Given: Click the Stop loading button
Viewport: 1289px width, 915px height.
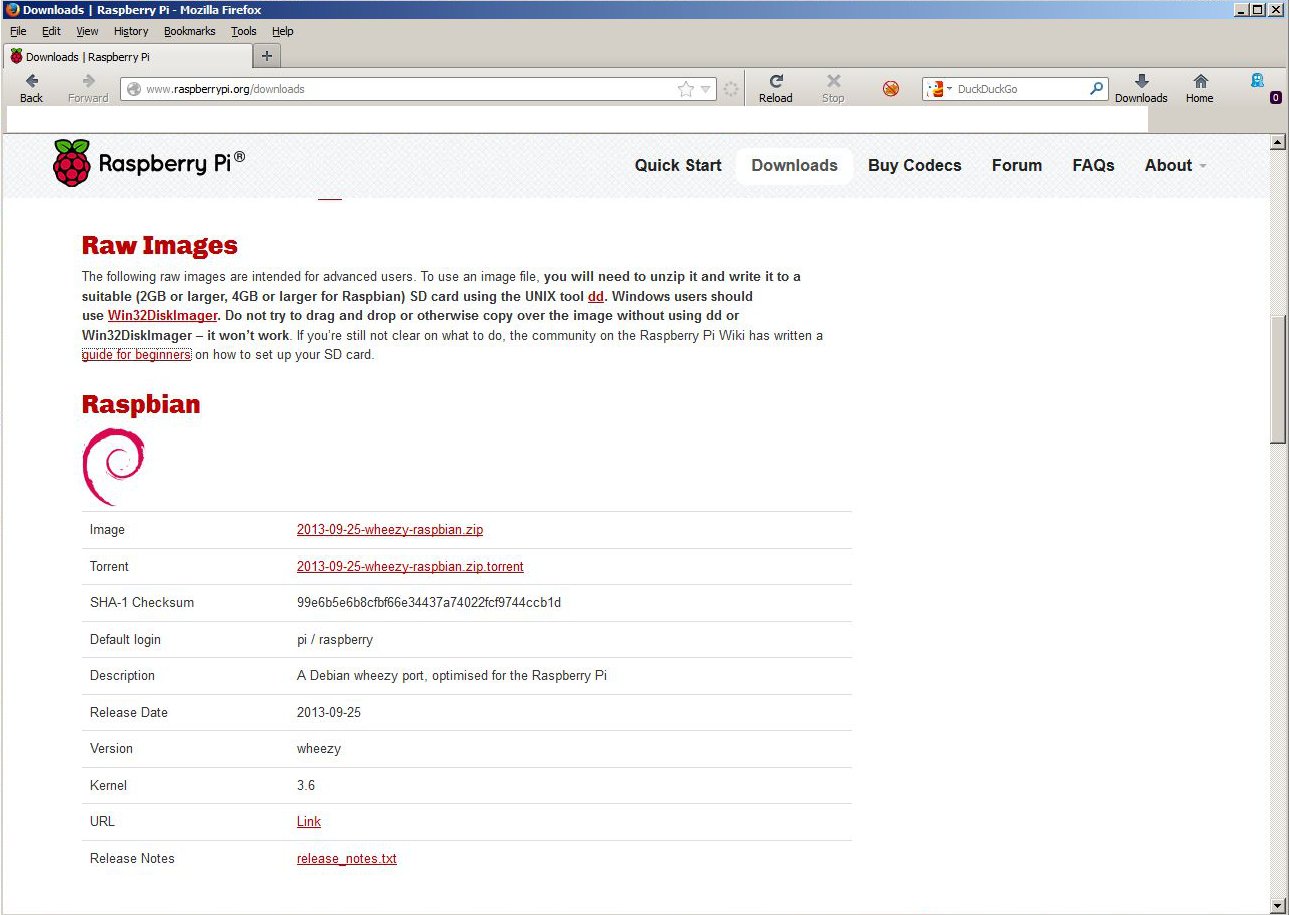Looking at the screenshot, I should point(833,88).
